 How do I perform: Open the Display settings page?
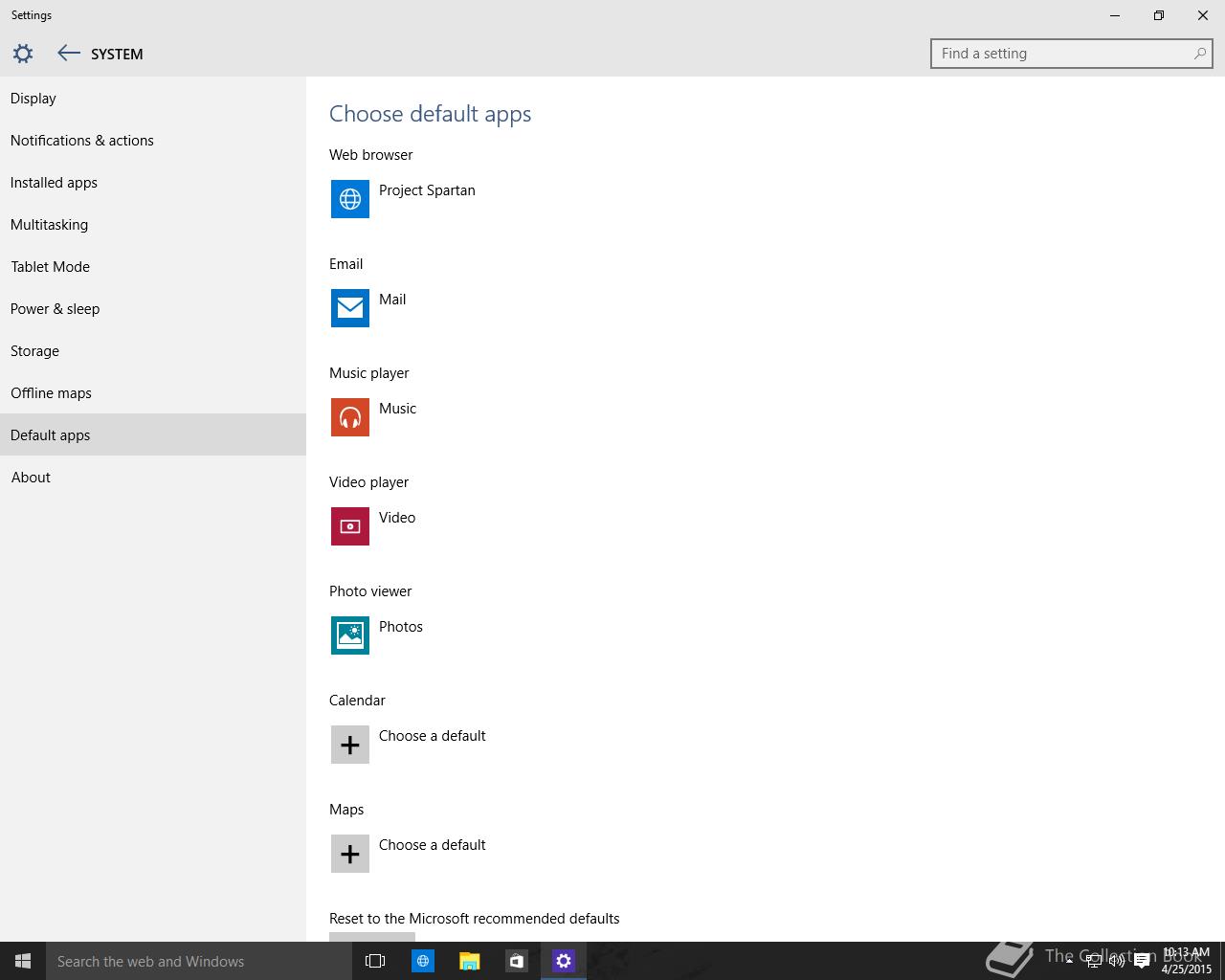click(x=153, y=98)
